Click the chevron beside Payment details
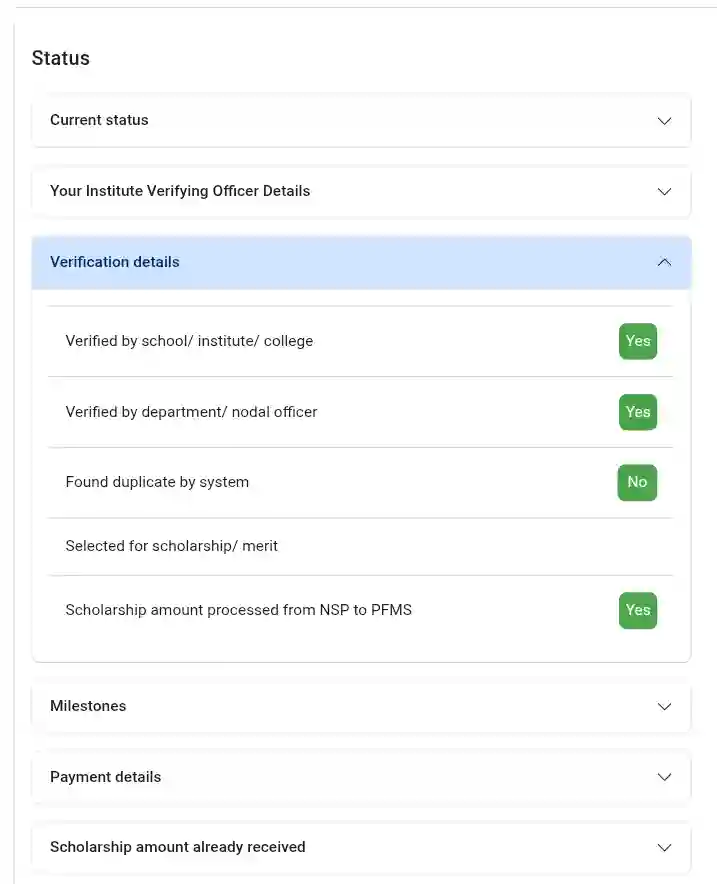 (664, 777)
